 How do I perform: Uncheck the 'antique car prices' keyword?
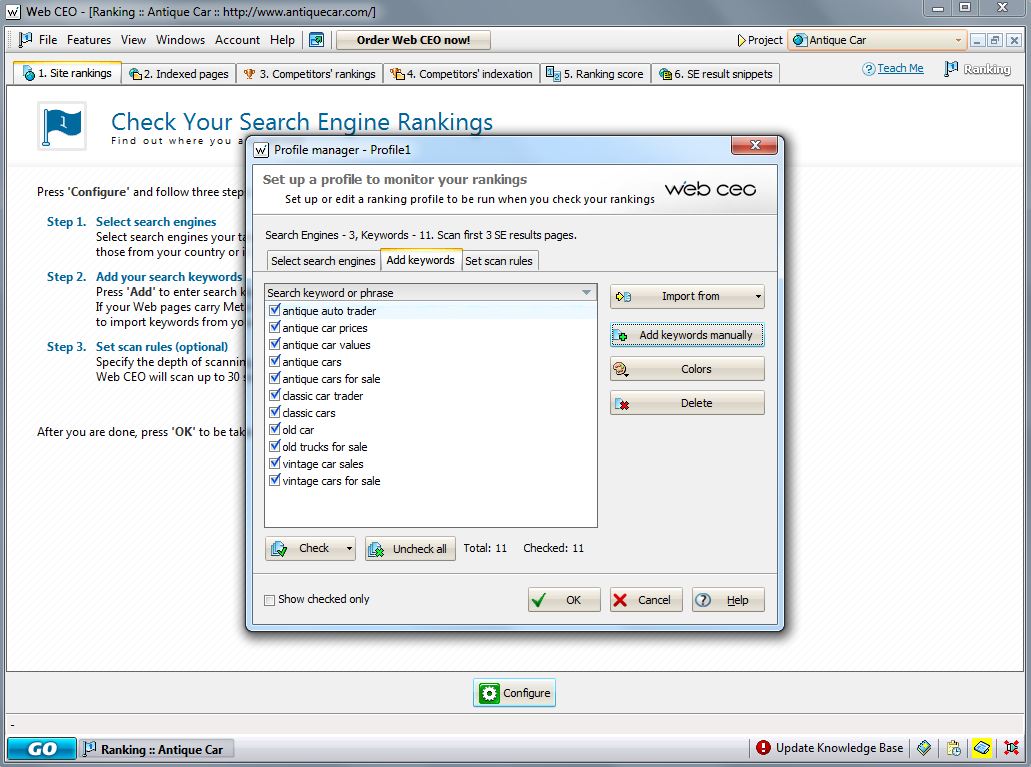pyautogui.click(x=275, y=327)
